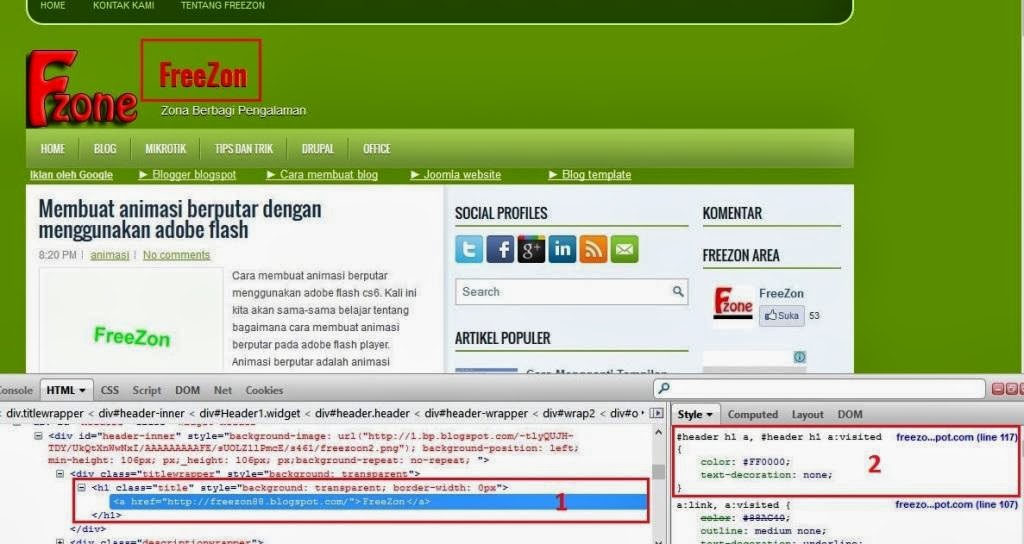Viewport: 1024px width, 544px height.
Task: Click HOME in the top green menu
Action: point(53,5)
